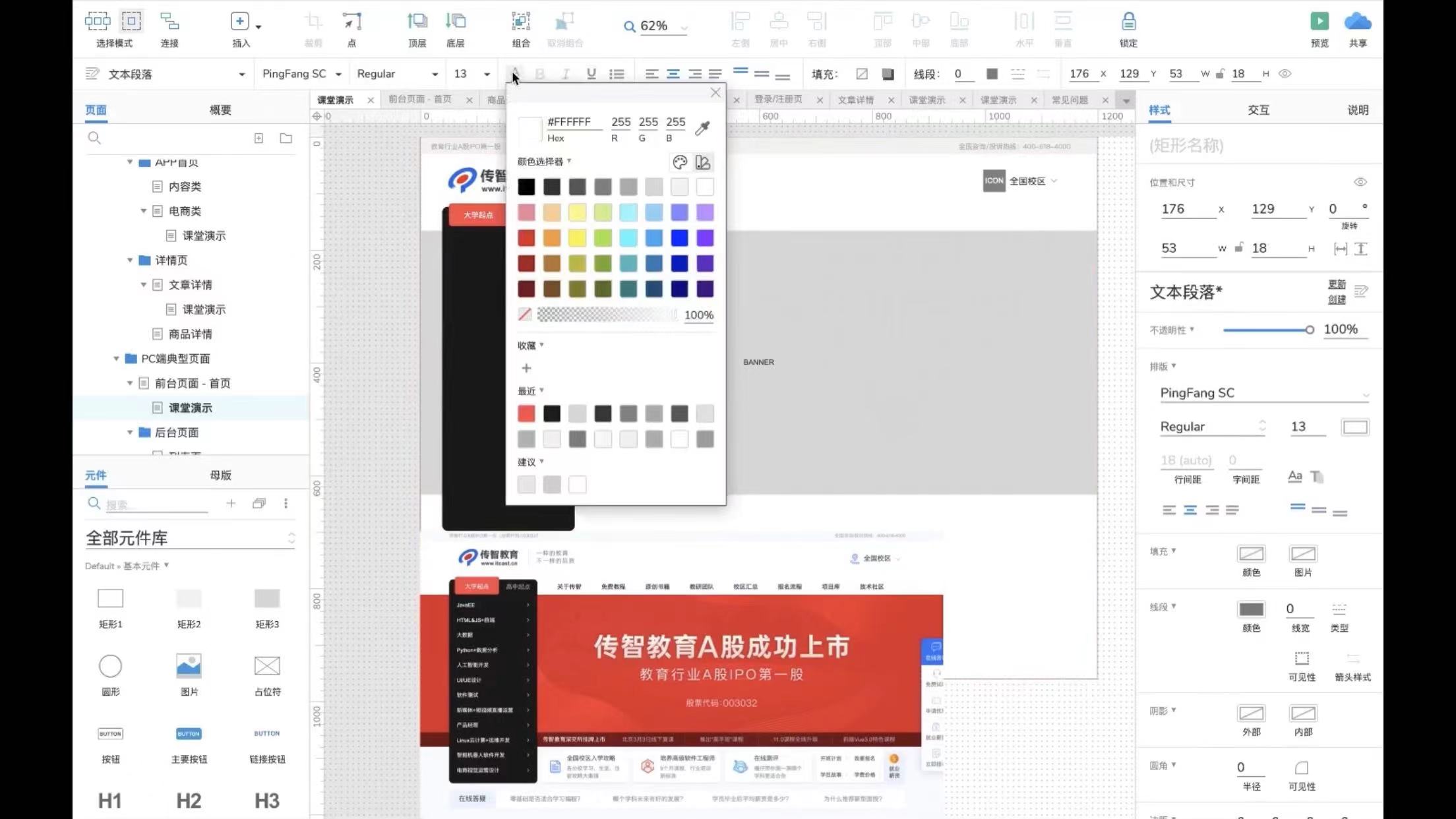Click the eyedropper color picker icon
The width and height of the screenshot is (1456, 819).
tap(702, 128)
